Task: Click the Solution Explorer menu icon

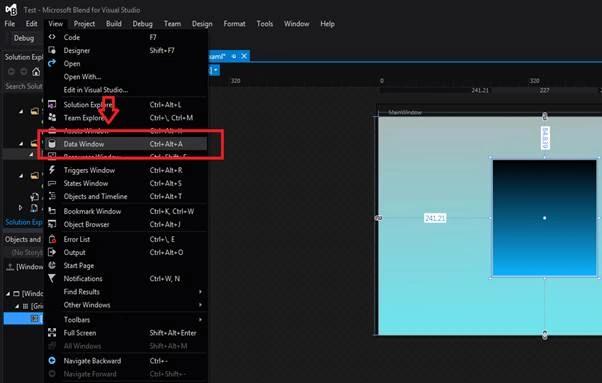Action: 52,104
